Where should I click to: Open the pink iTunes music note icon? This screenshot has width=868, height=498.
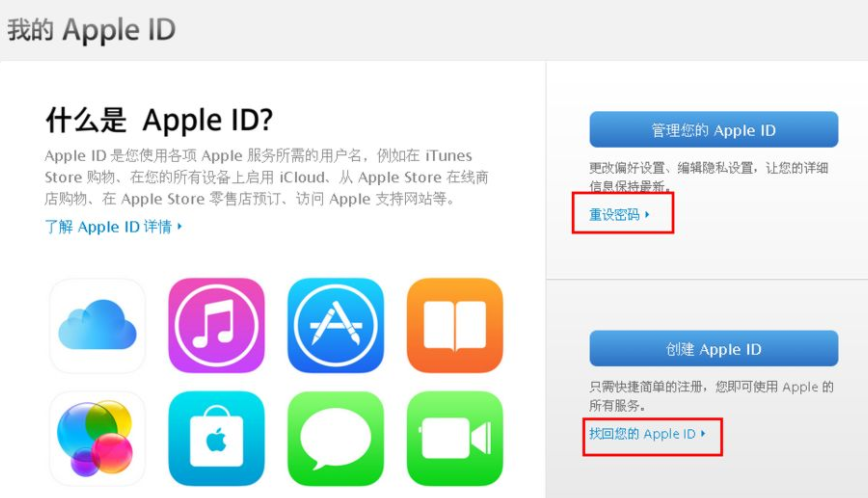click(x=216, y=326)
